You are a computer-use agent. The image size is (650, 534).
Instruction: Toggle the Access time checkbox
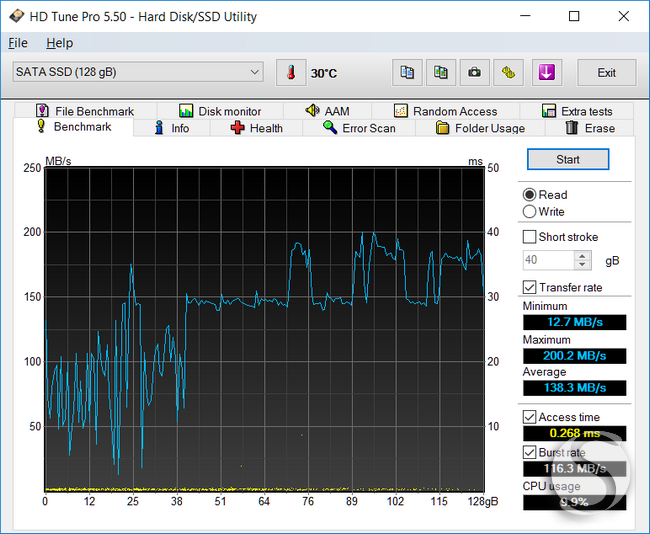point(529,417)
